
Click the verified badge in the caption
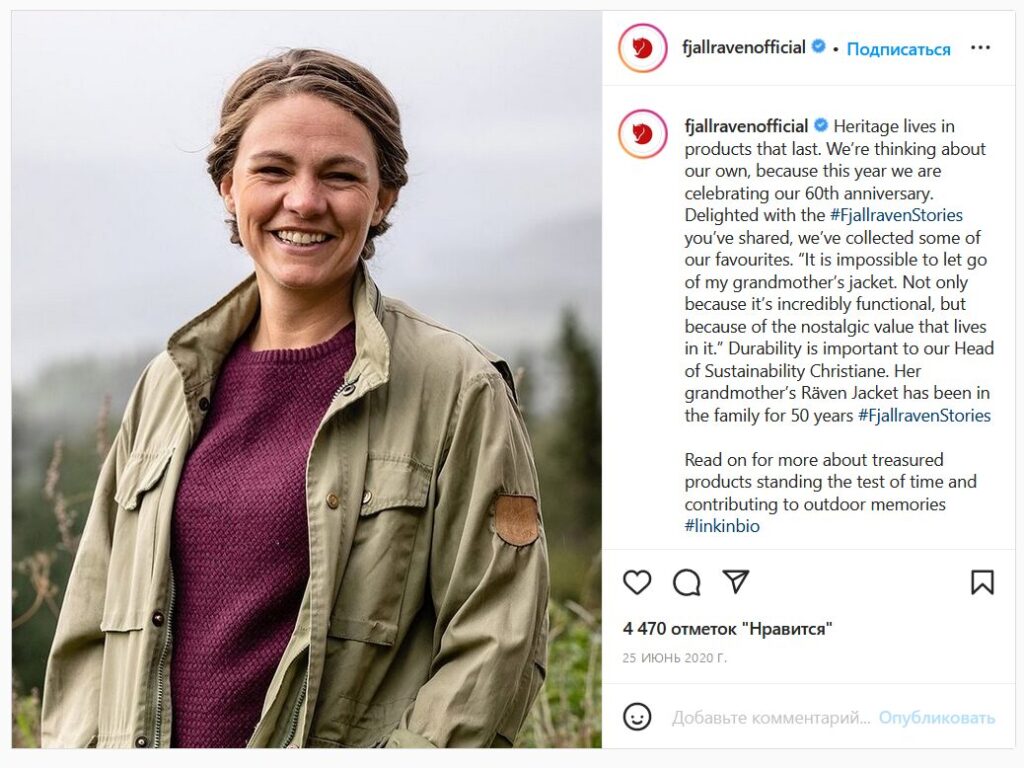[x=821, y=126]
